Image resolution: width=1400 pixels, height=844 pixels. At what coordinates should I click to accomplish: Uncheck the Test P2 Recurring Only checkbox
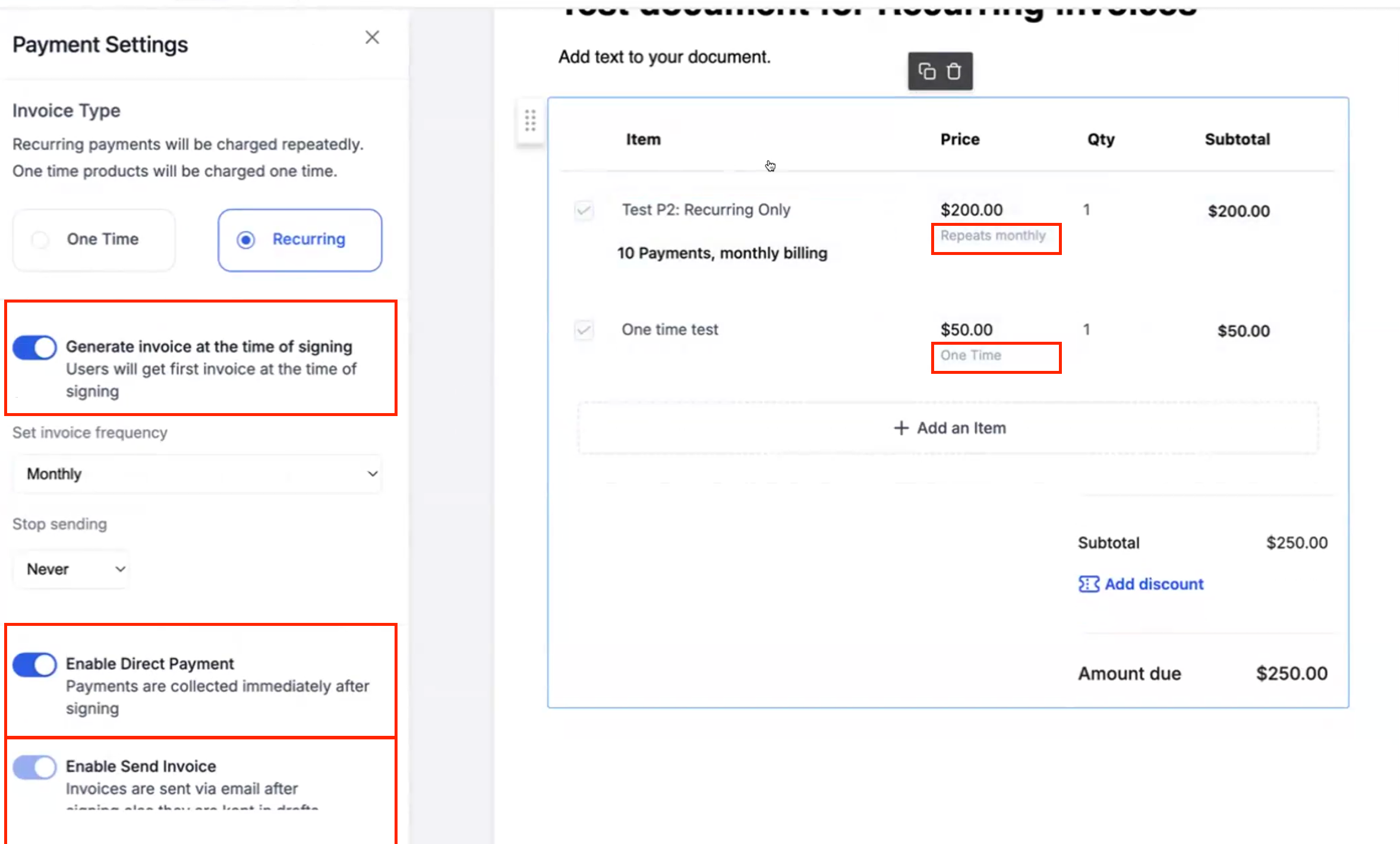pyautogui.click(x=584, y=210)
